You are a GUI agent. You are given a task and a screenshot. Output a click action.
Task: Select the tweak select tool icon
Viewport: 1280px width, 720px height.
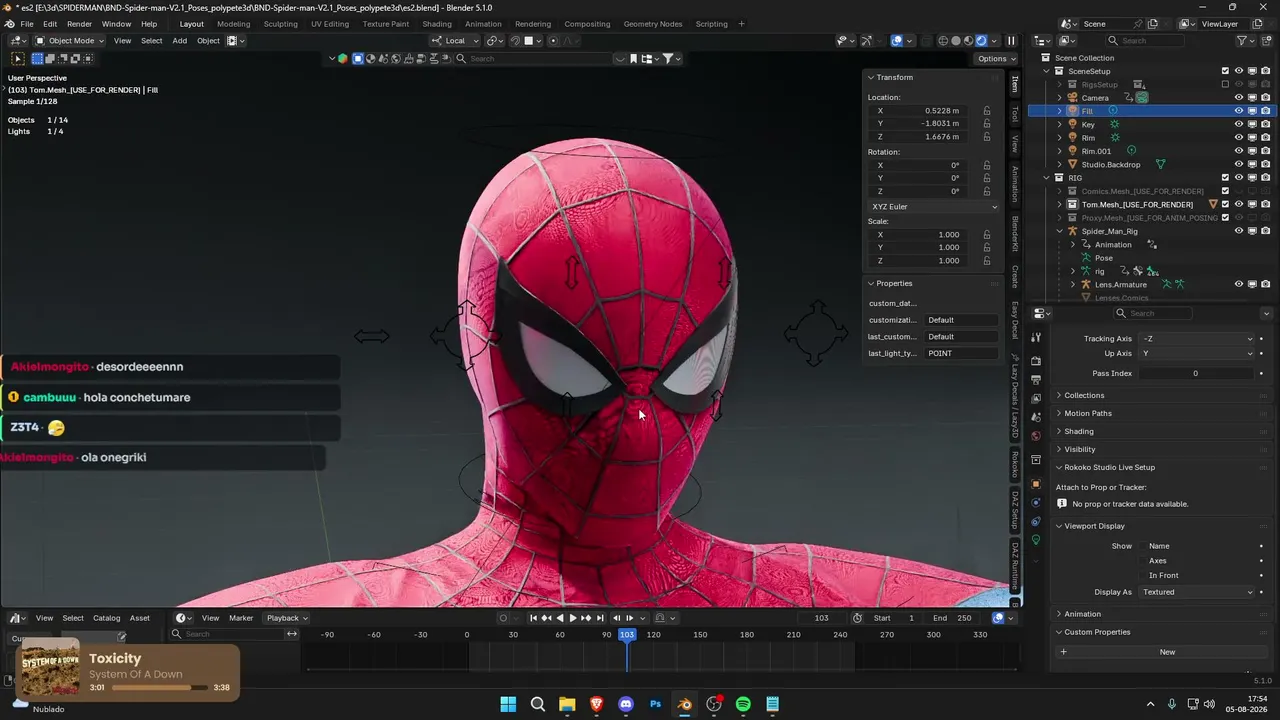[x=18, y=59]
